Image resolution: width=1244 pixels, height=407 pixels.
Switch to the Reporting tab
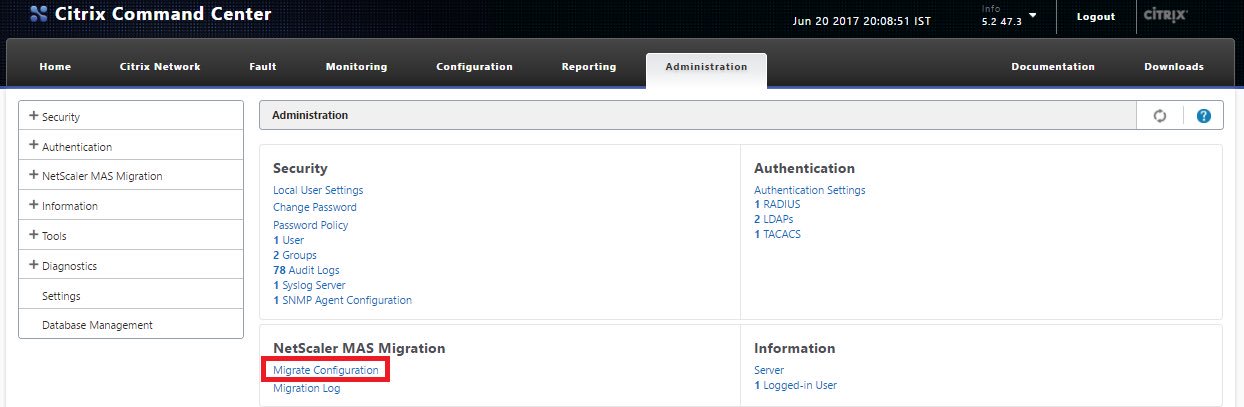589,67
